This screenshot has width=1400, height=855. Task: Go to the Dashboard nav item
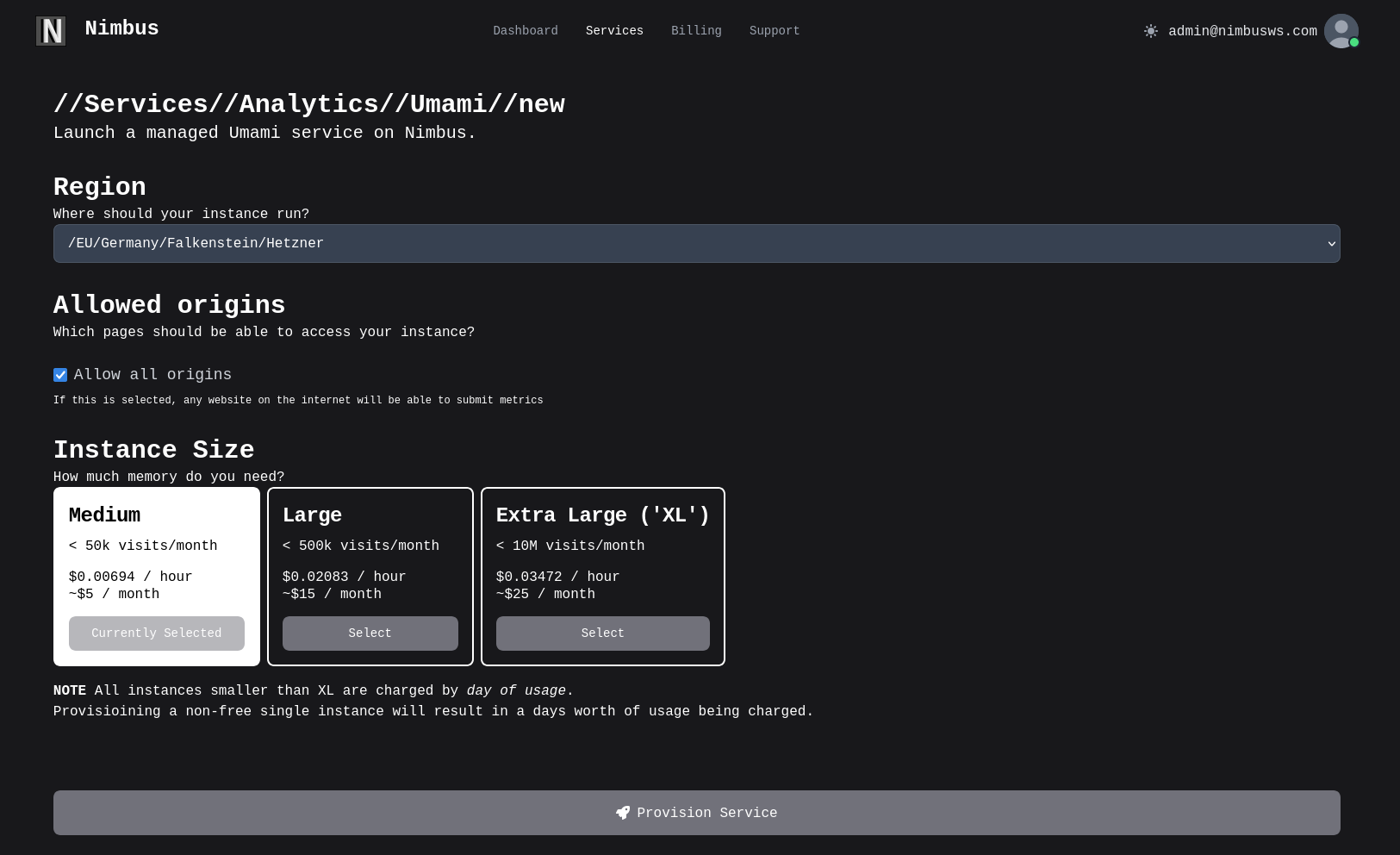(x=526, y=31)
